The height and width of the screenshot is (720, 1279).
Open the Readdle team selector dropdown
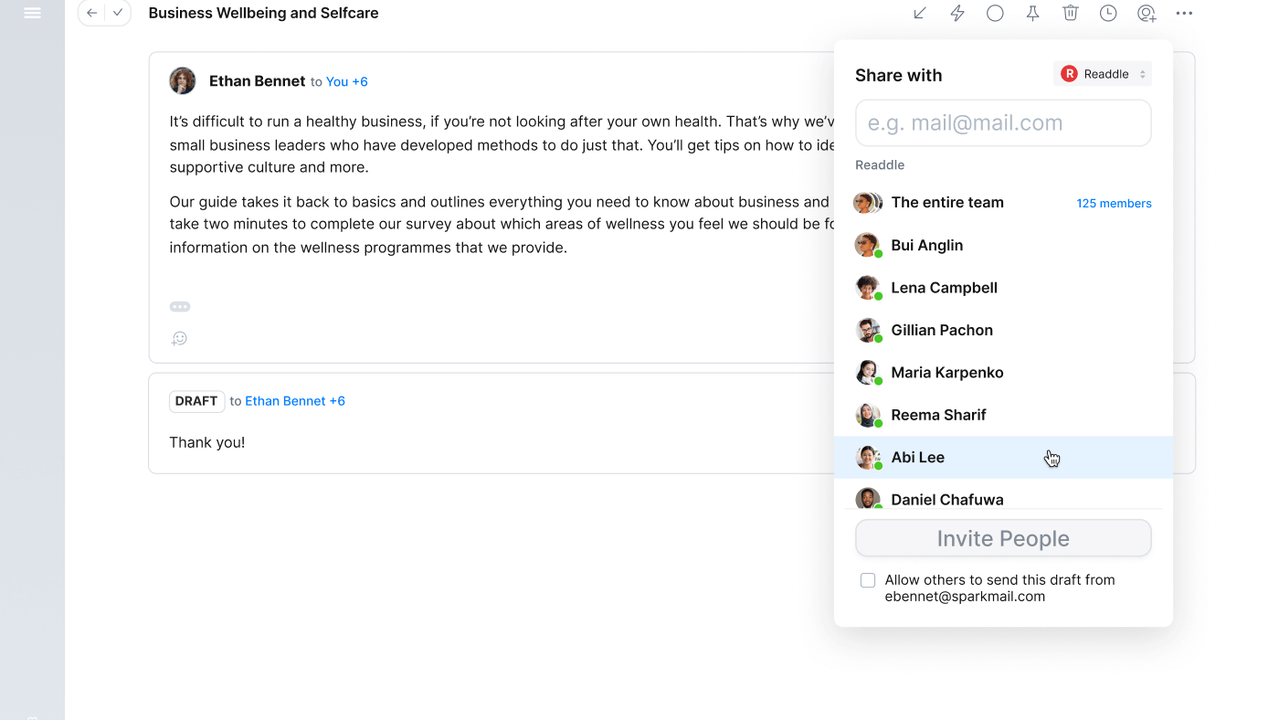pyautogui.click(x=1103, y=74)
